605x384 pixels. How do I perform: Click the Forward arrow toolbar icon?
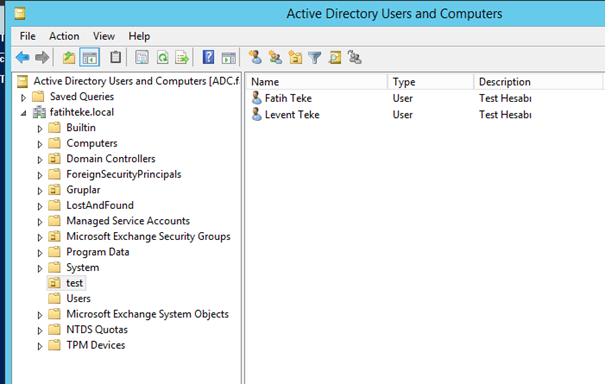pos(42,58)
